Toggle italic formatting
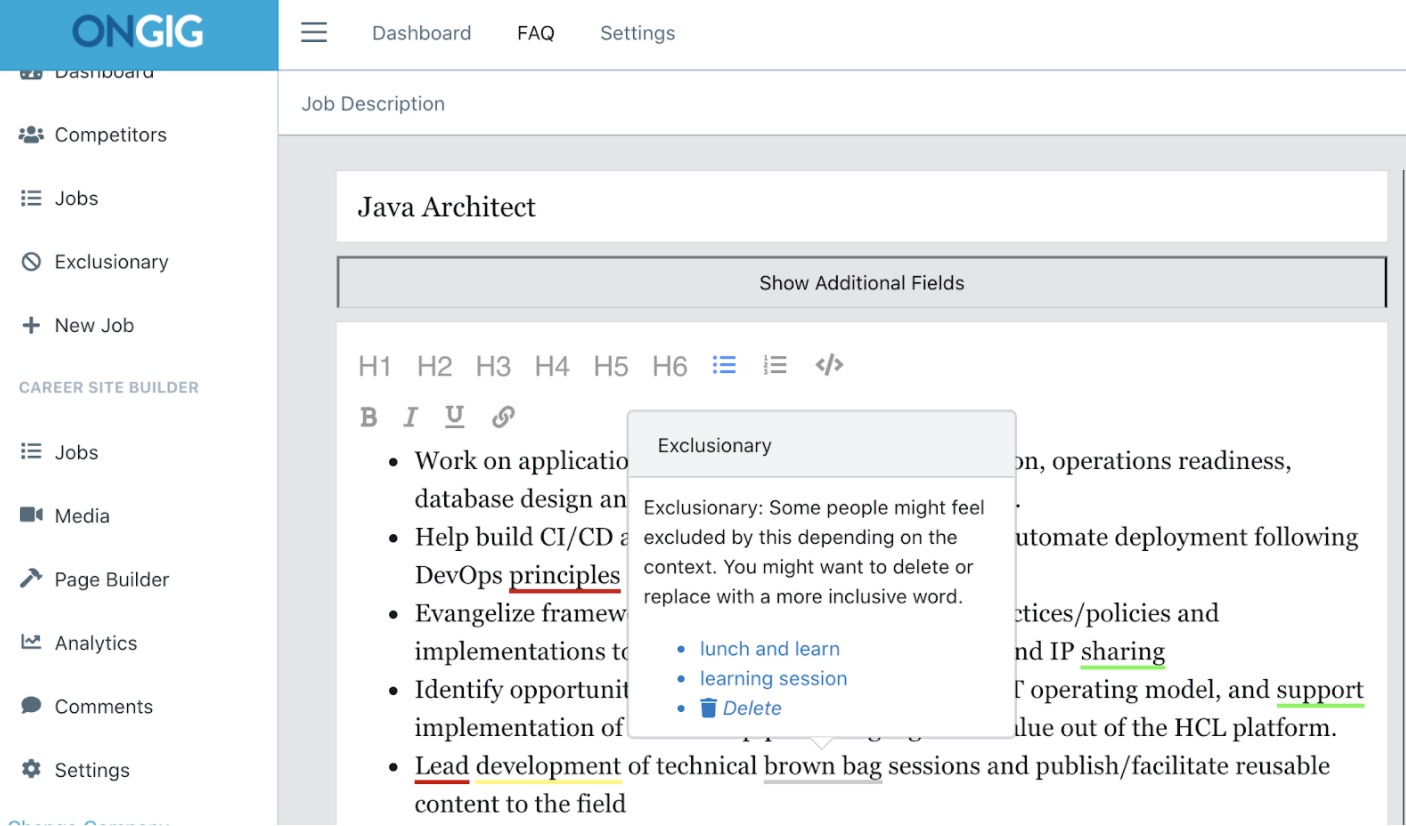This screenshot has height=826, width=1406. click(410, 416)
